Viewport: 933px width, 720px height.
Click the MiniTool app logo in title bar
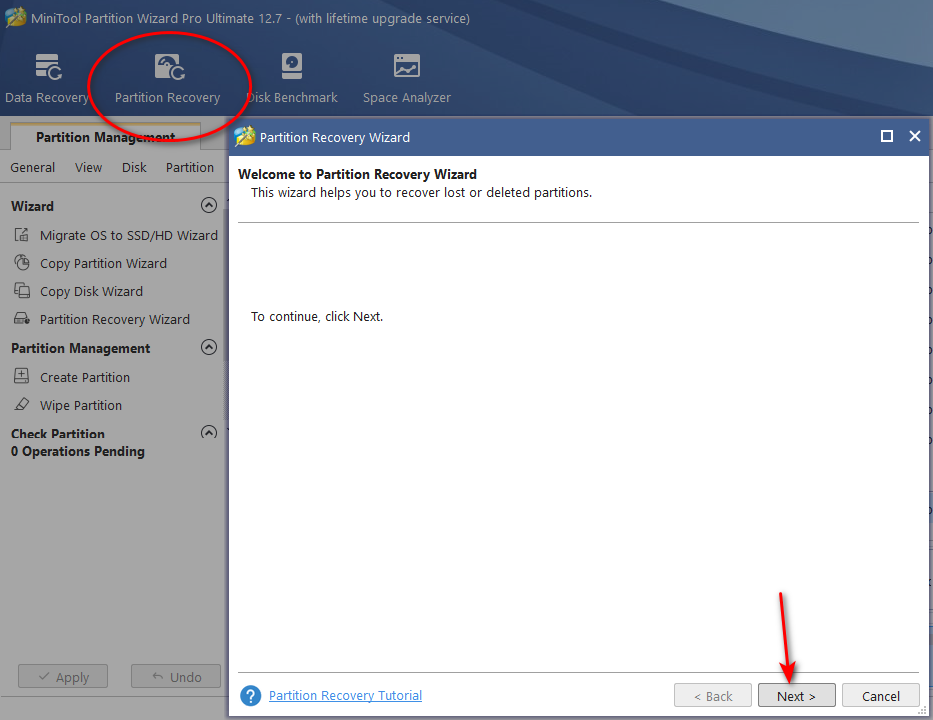click(15, 18)
